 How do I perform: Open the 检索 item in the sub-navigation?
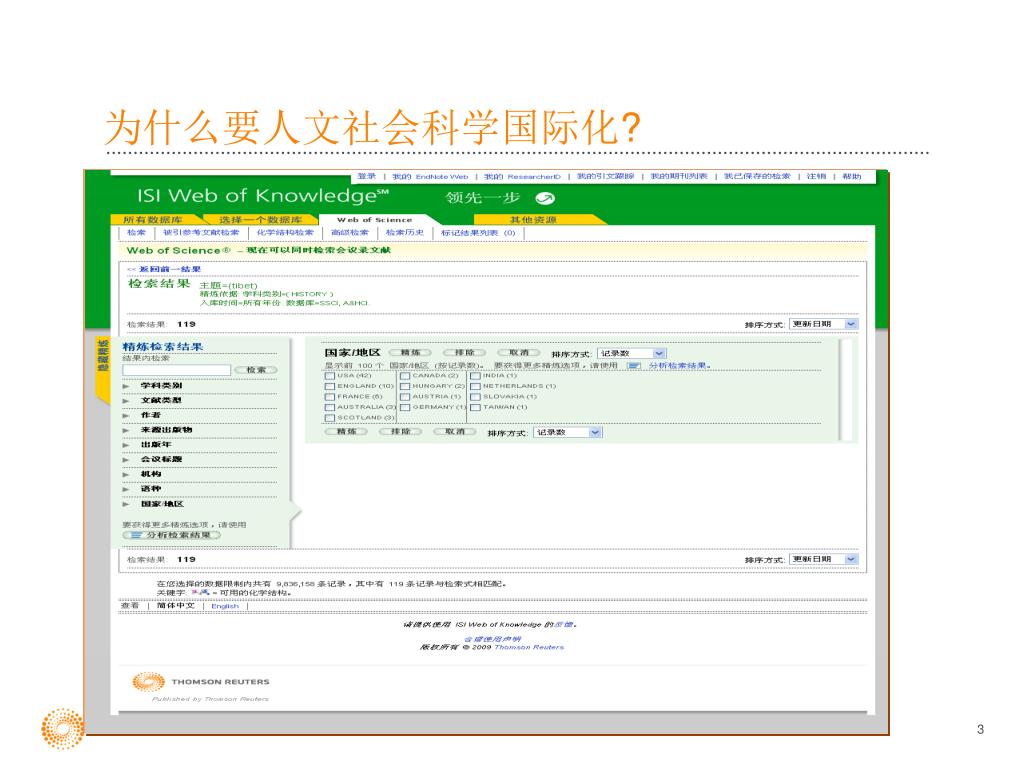[x=136, y=232]
